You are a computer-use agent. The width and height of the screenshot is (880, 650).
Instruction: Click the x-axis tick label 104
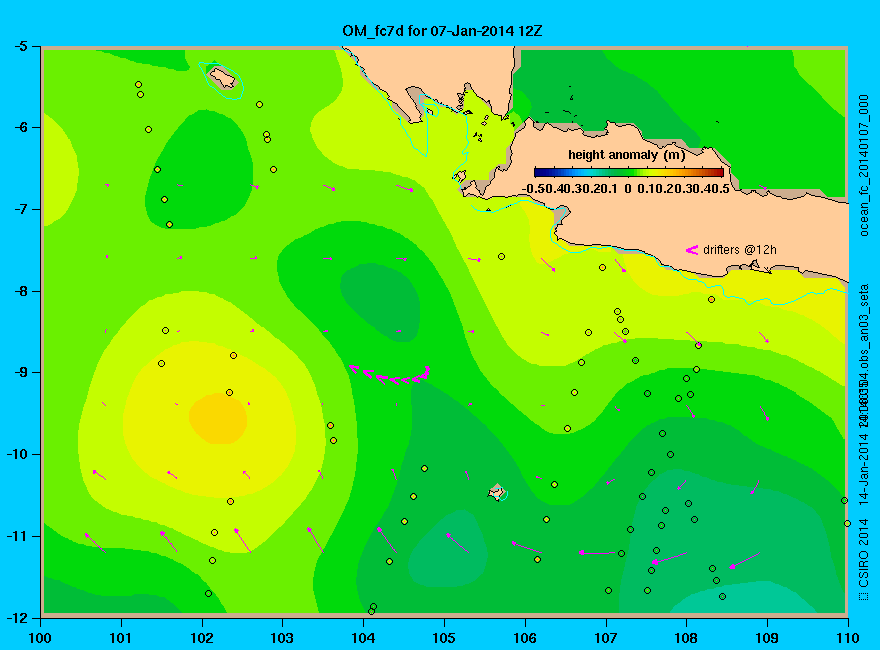pos(363,638)
